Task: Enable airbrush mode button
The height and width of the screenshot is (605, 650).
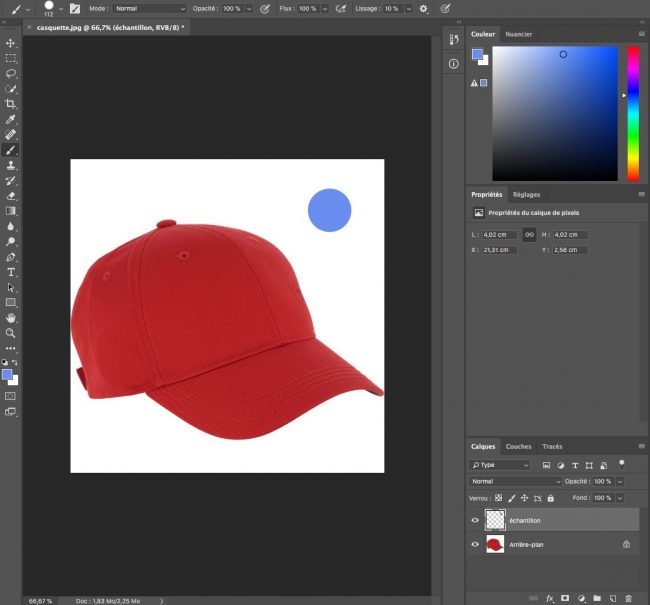Action: tap(341, 8)
